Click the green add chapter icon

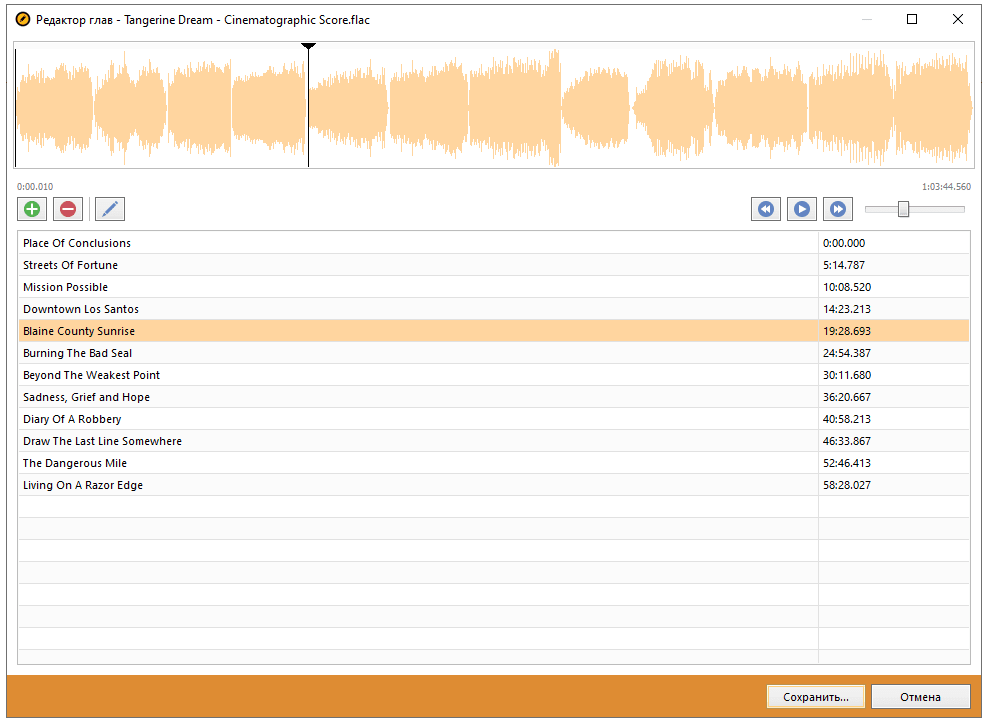click(x=32, y=209)
